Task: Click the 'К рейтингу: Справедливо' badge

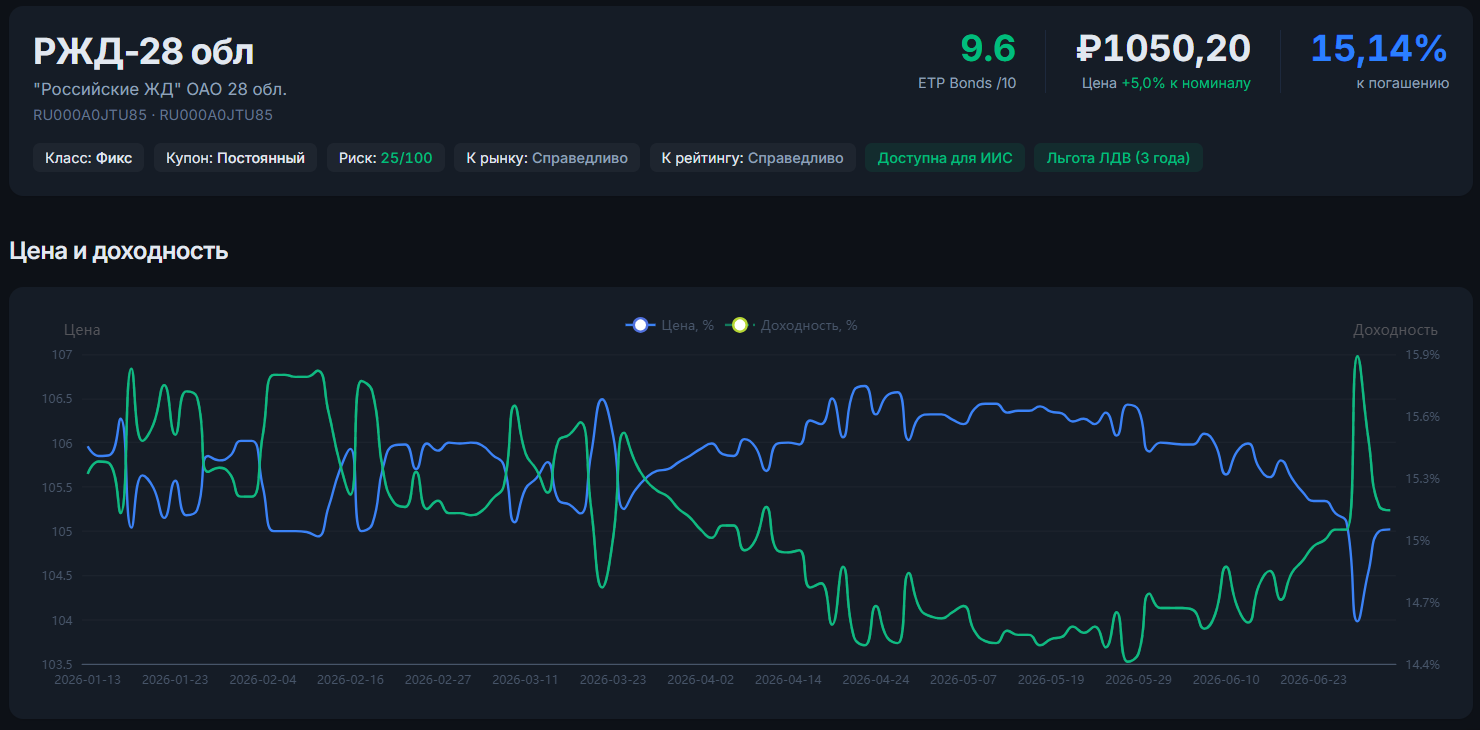Action: click(752, 158)
